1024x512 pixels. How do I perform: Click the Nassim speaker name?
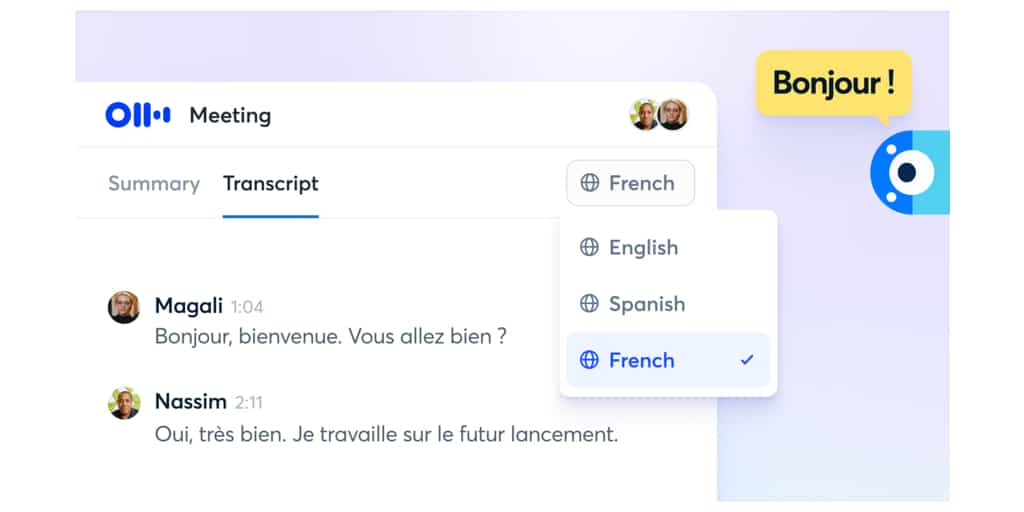[x=191, y=402]
